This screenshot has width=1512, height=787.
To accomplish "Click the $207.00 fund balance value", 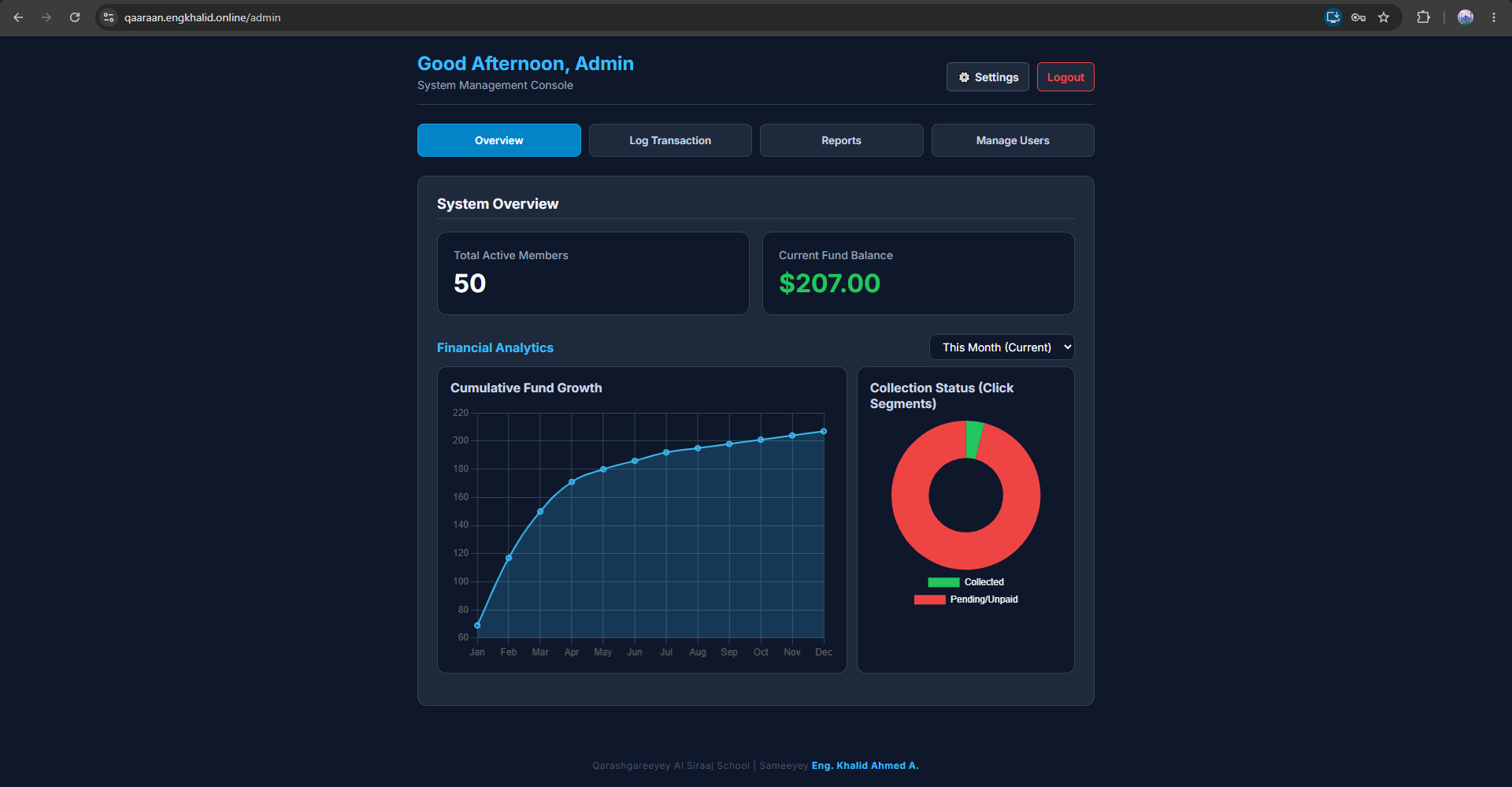I will [x=829, y=284].
